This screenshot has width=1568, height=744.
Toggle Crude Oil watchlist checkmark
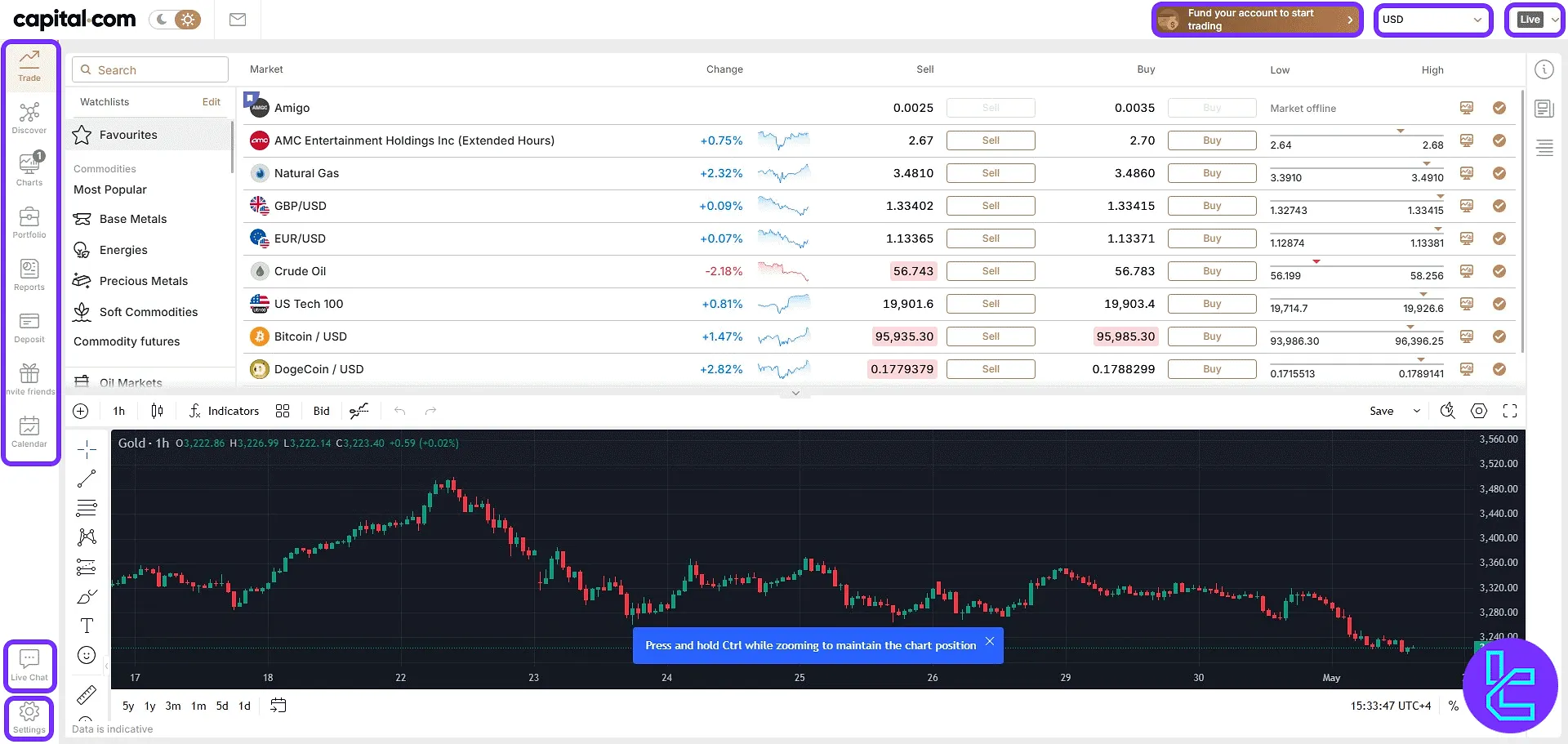[x=1499, y=271]
